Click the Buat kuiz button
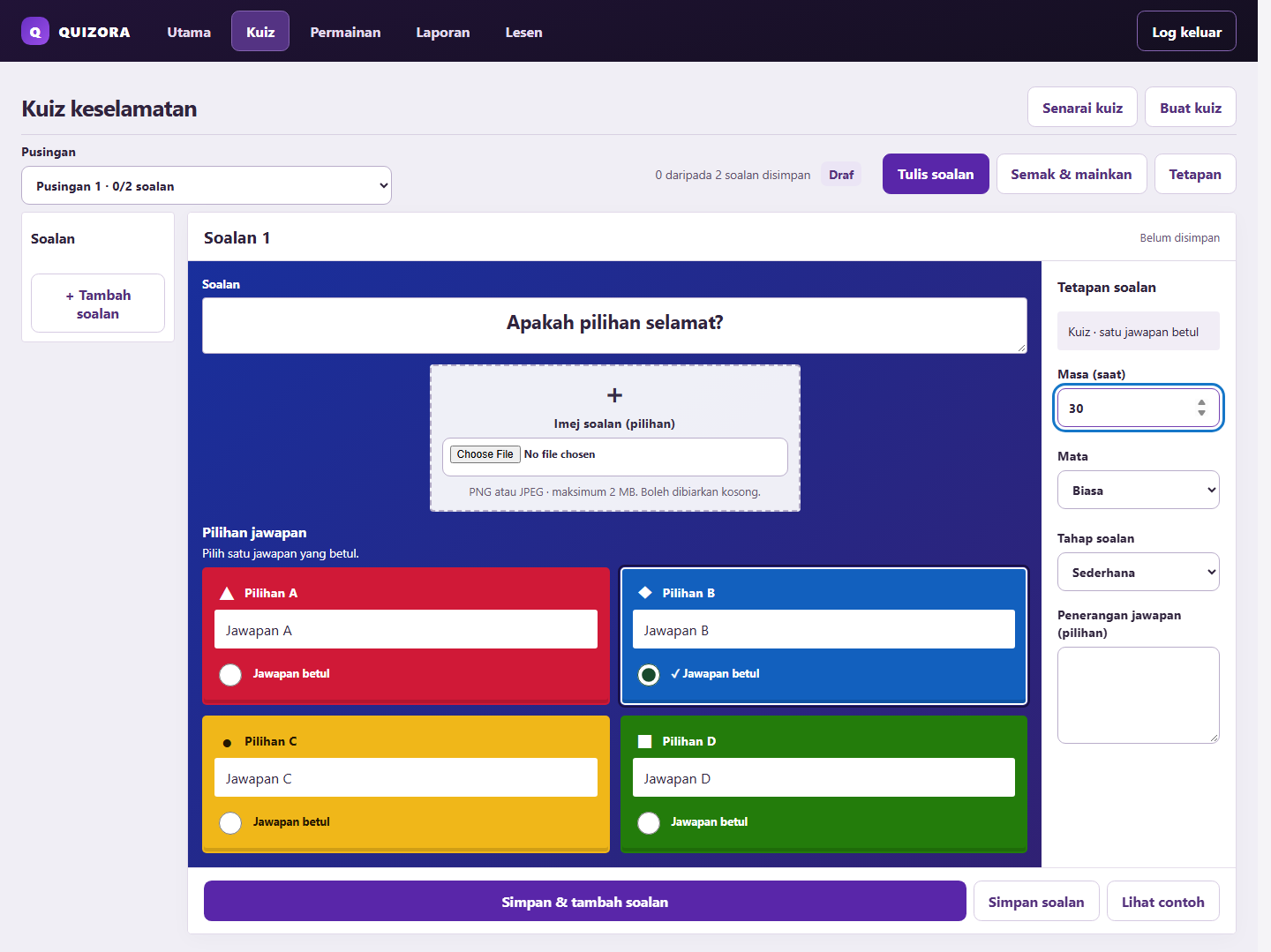 (x=1191, y=108)
